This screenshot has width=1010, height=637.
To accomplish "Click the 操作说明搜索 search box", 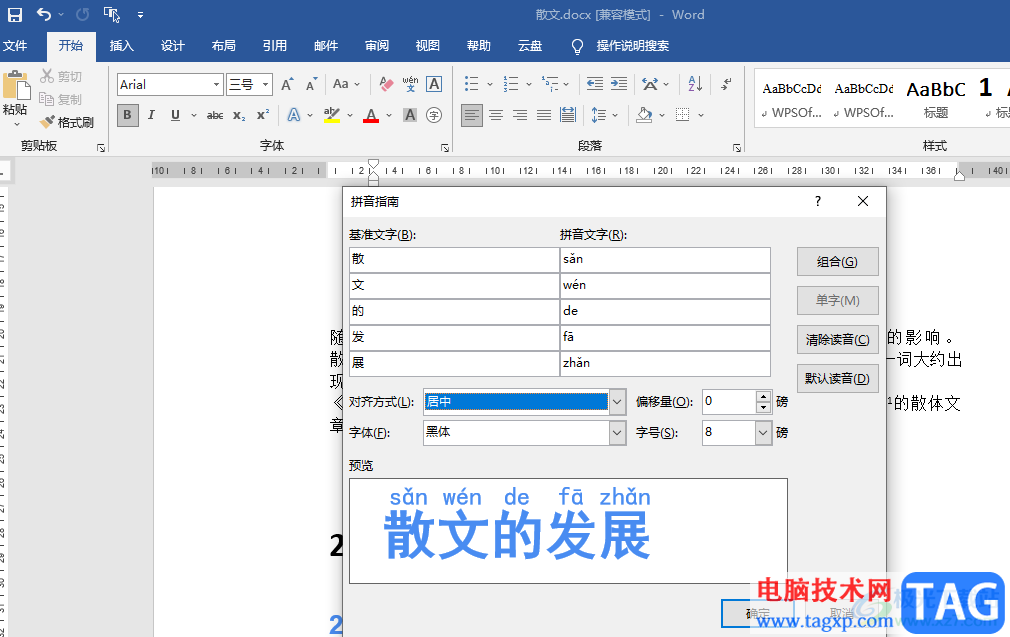I will (633, 46).
